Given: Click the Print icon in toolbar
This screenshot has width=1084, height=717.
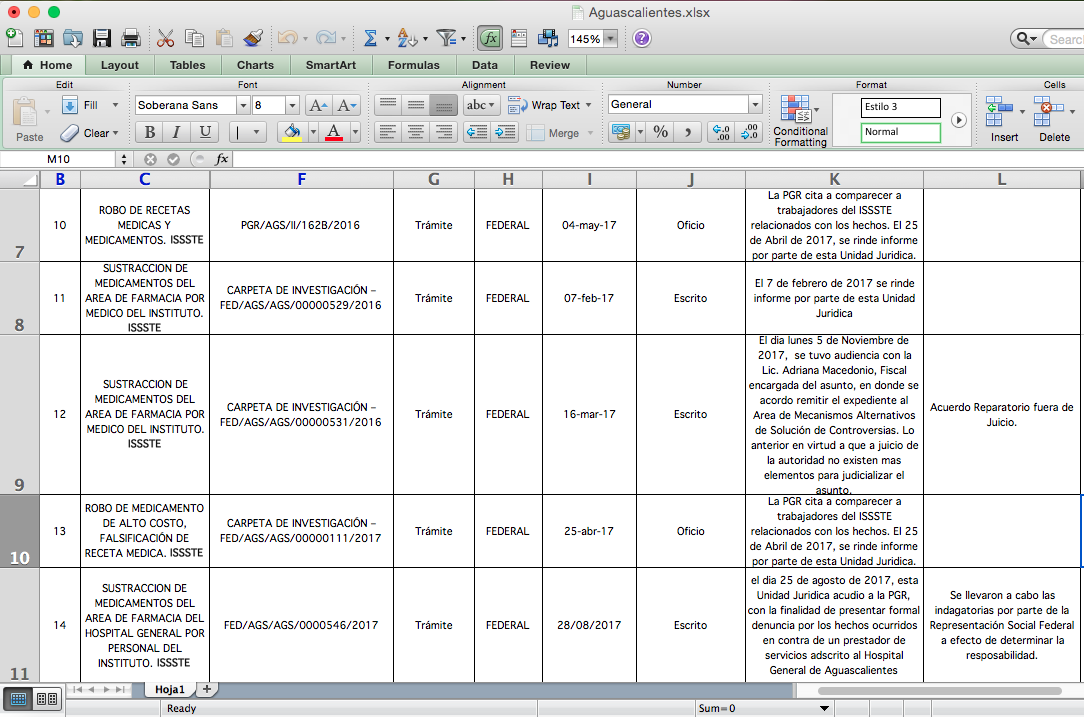Looking at the screenshot, I should pos(130,38).
